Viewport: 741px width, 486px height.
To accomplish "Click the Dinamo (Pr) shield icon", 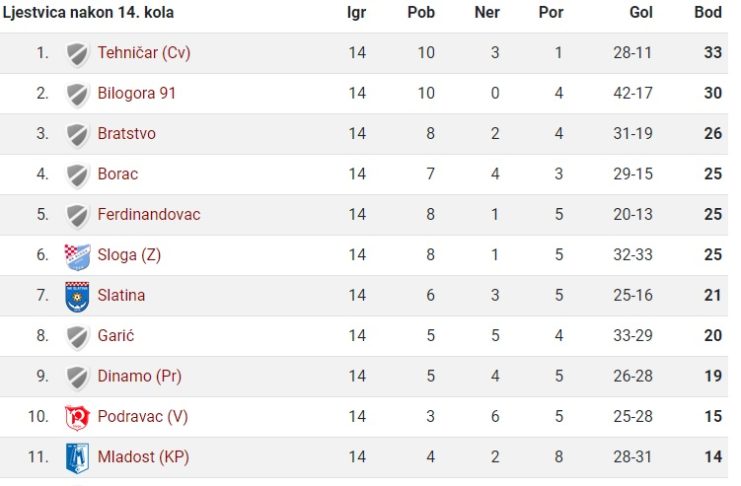I will coord(78,378).
